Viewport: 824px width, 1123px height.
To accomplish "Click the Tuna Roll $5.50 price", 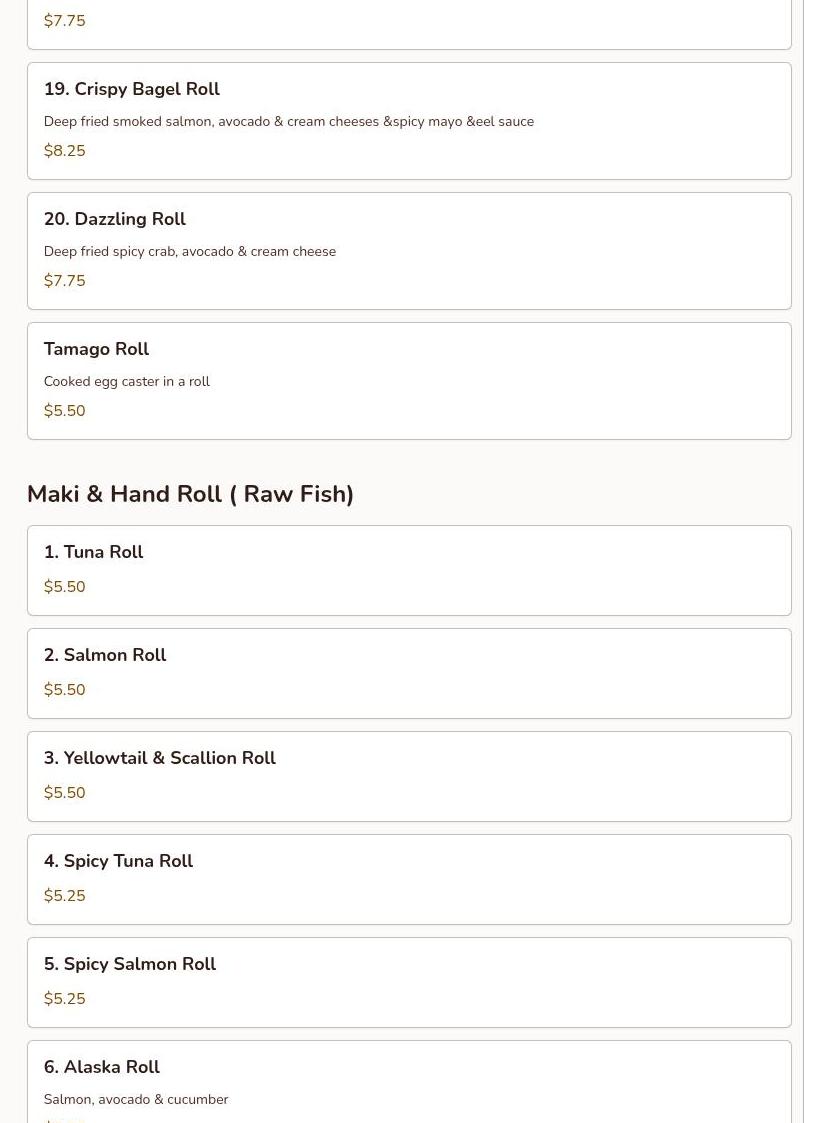I will [64, 587].
